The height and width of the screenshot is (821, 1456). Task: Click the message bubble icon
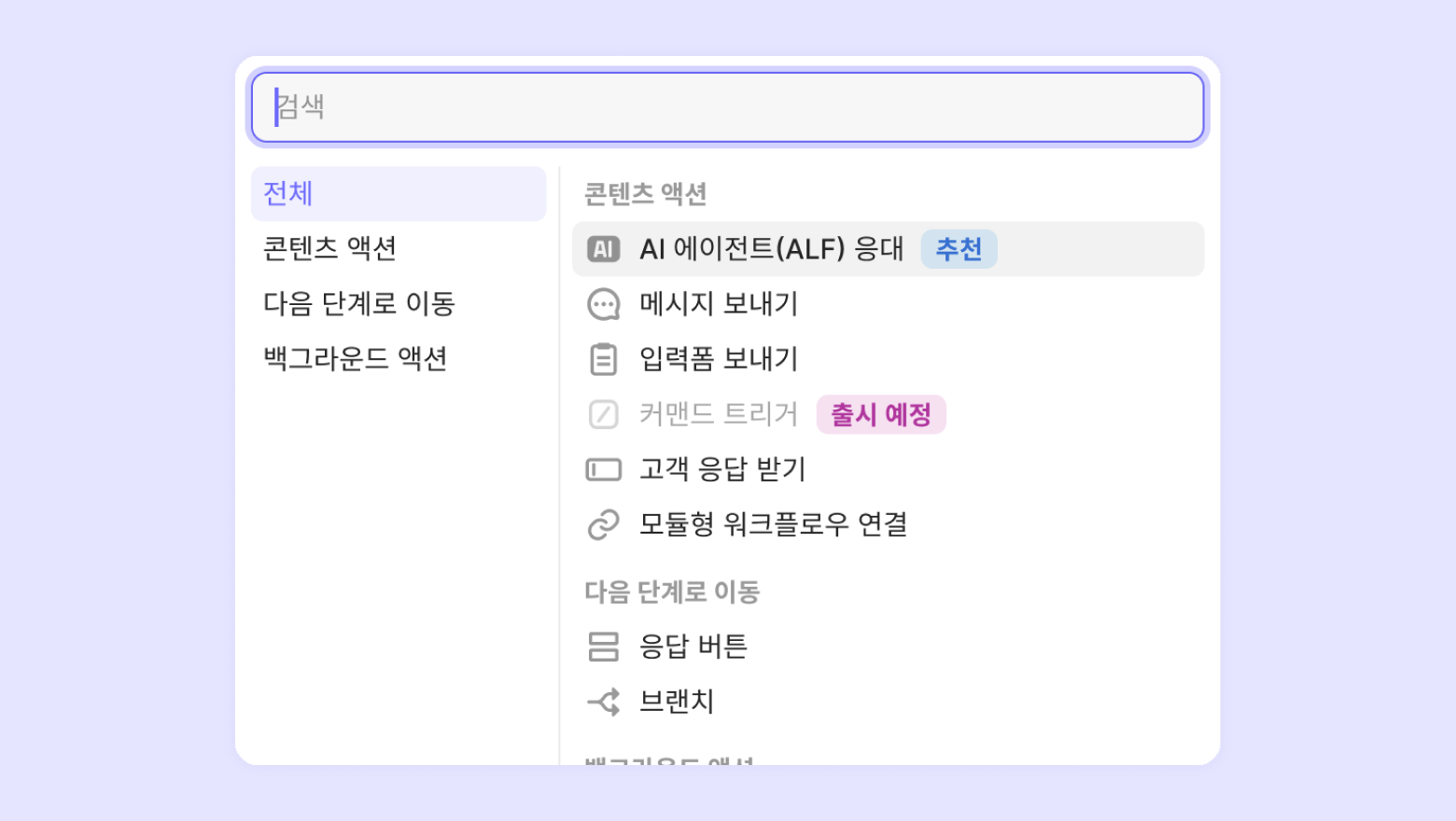[x=603, y=304]
